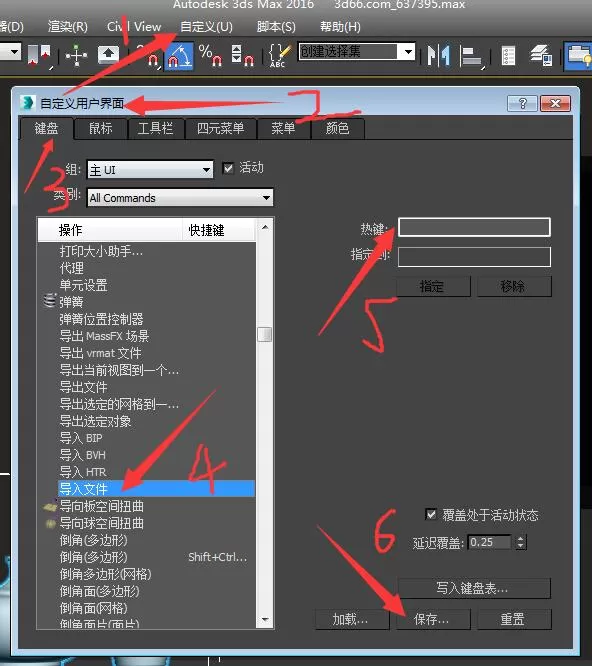Click the dialog help question-mark button
This screenshot has width=592, height=666.
(x=522, y=103)
